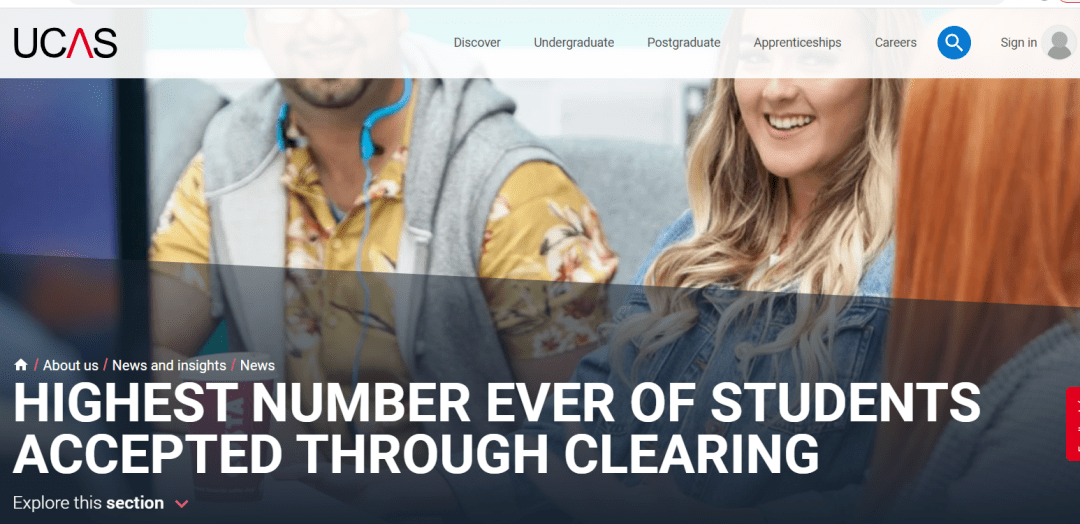Open the Apprenticeships menu

797,43
